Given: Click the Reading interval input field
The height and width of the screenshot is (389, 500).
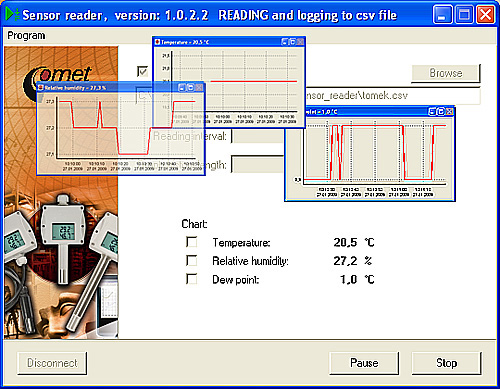Looking at the screenshot, I should 257,136.
